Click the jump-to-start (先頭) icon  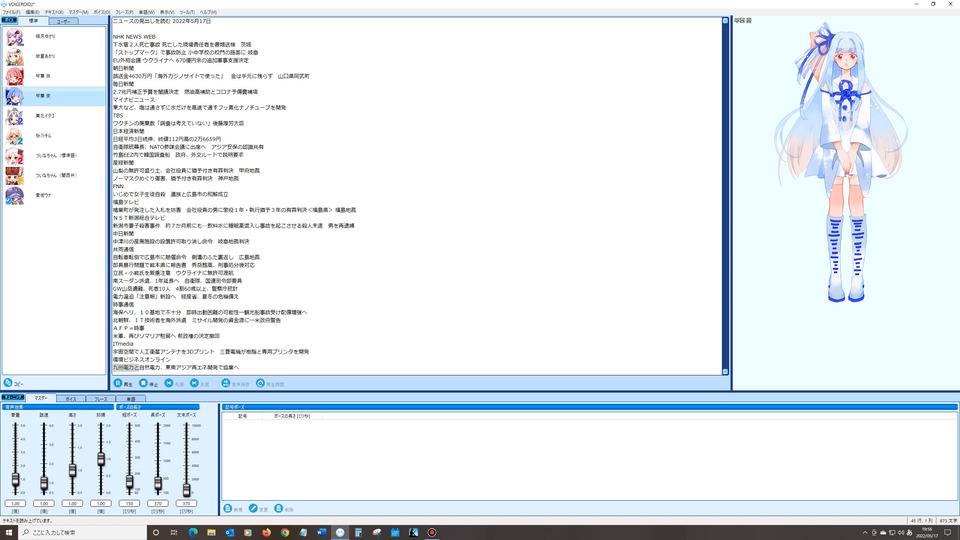pyautogui.click(x=169, y=383)
